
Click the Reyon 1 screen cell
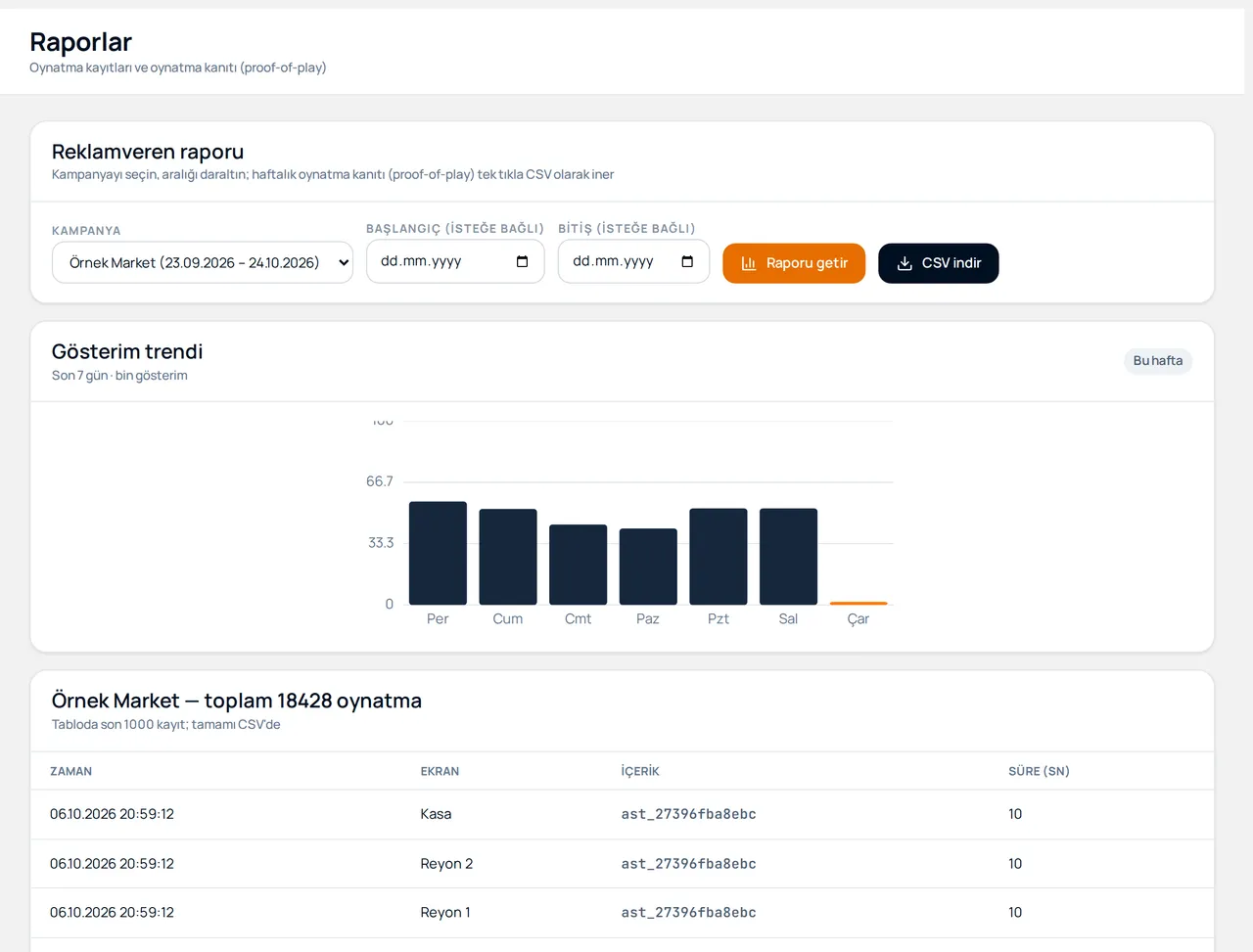(445, 913)
